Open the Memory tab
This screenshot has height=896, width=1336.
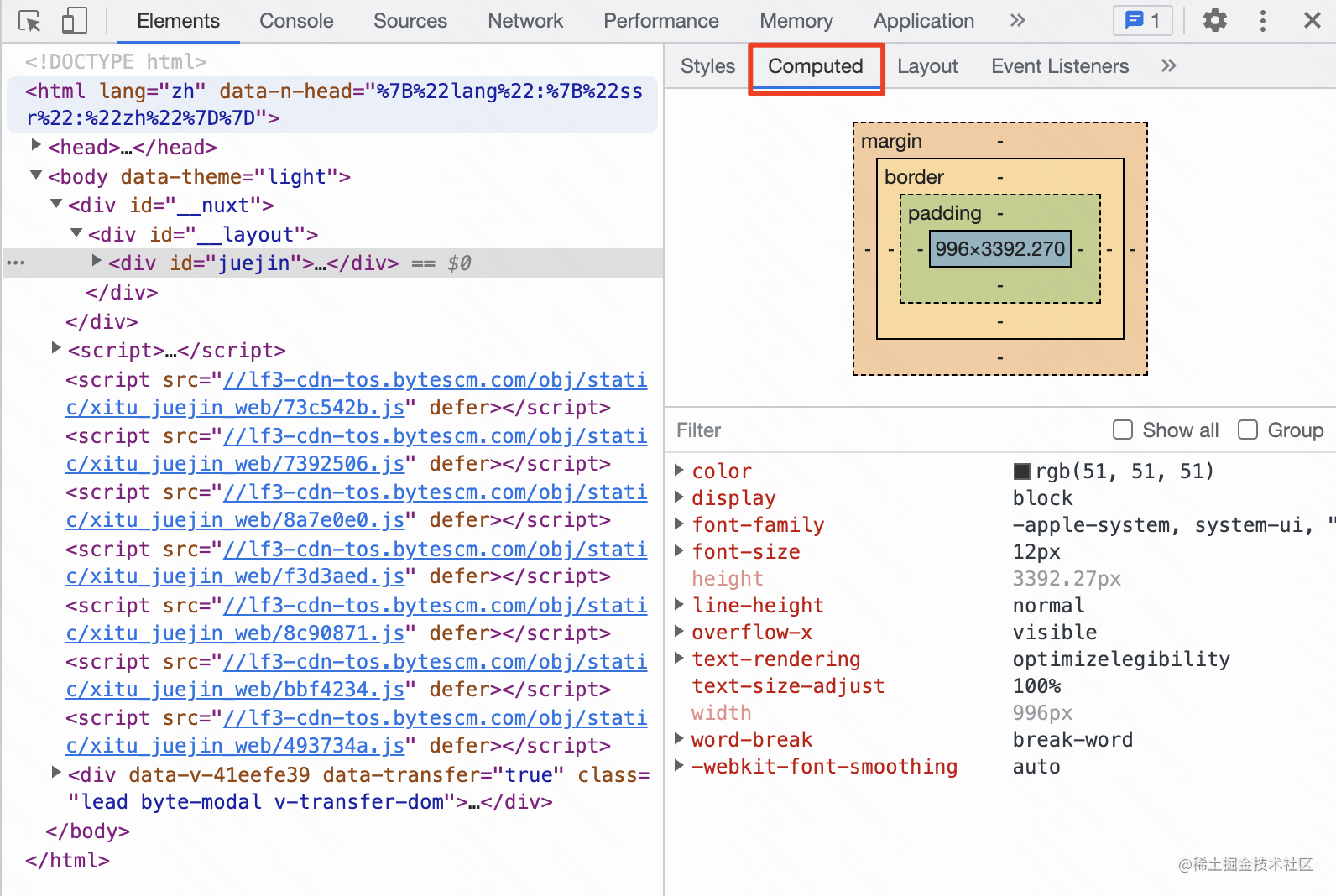796,21
